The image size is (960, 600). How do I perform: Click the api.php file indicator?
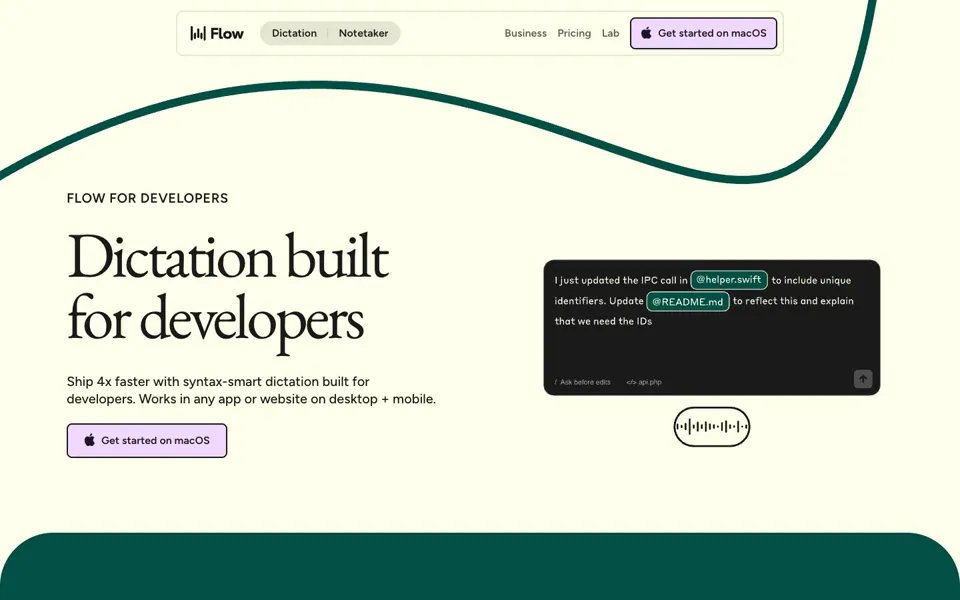643,382
